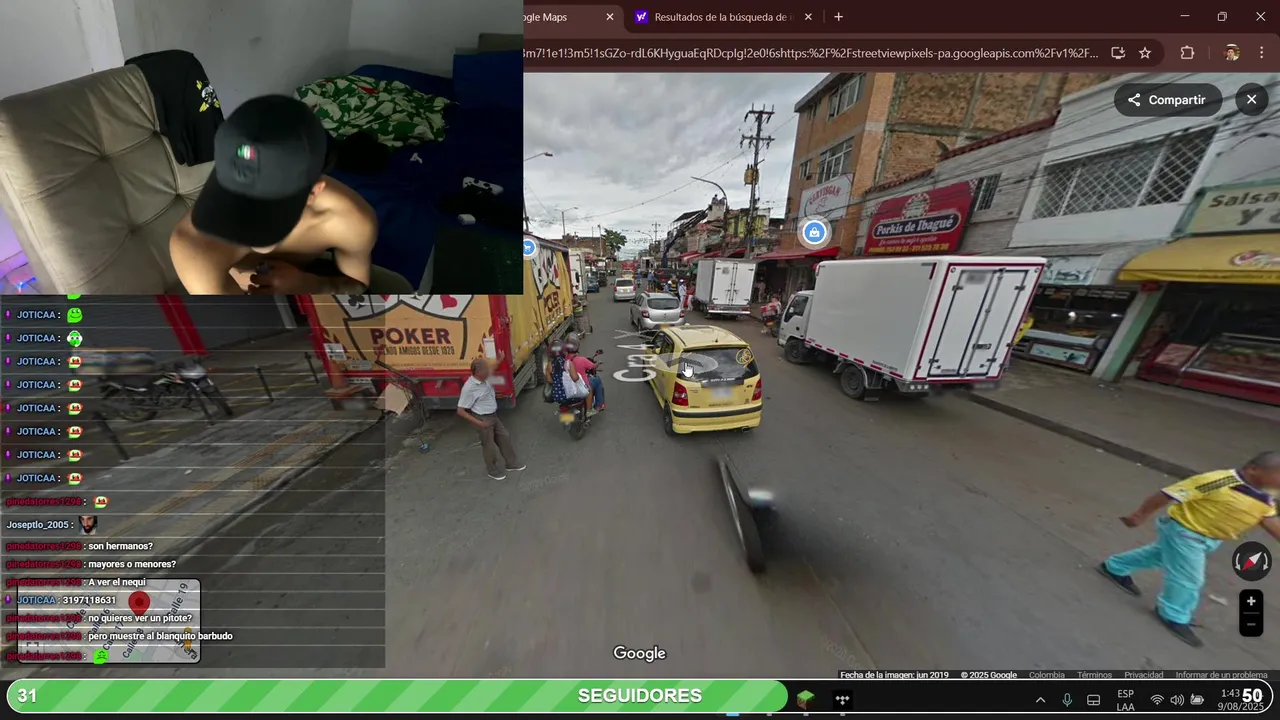Image resolution: width=1280 pixels, height=720 pixels.
Task: Restore down the browser window
Action: point(1222,17)
